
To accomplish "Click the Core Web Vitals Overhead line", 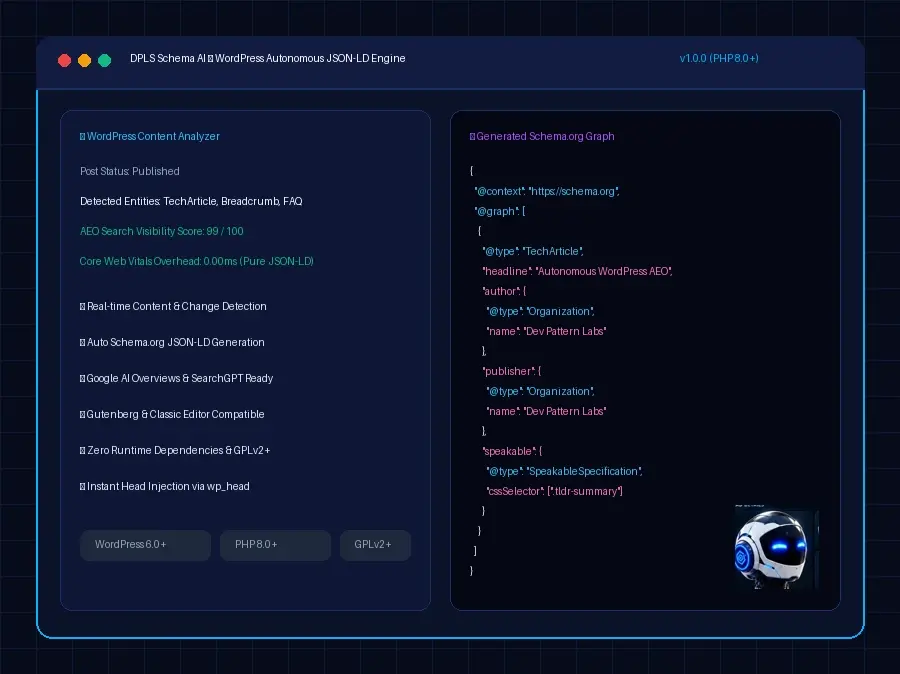I will pyautogui.click(x=196, y=261).
